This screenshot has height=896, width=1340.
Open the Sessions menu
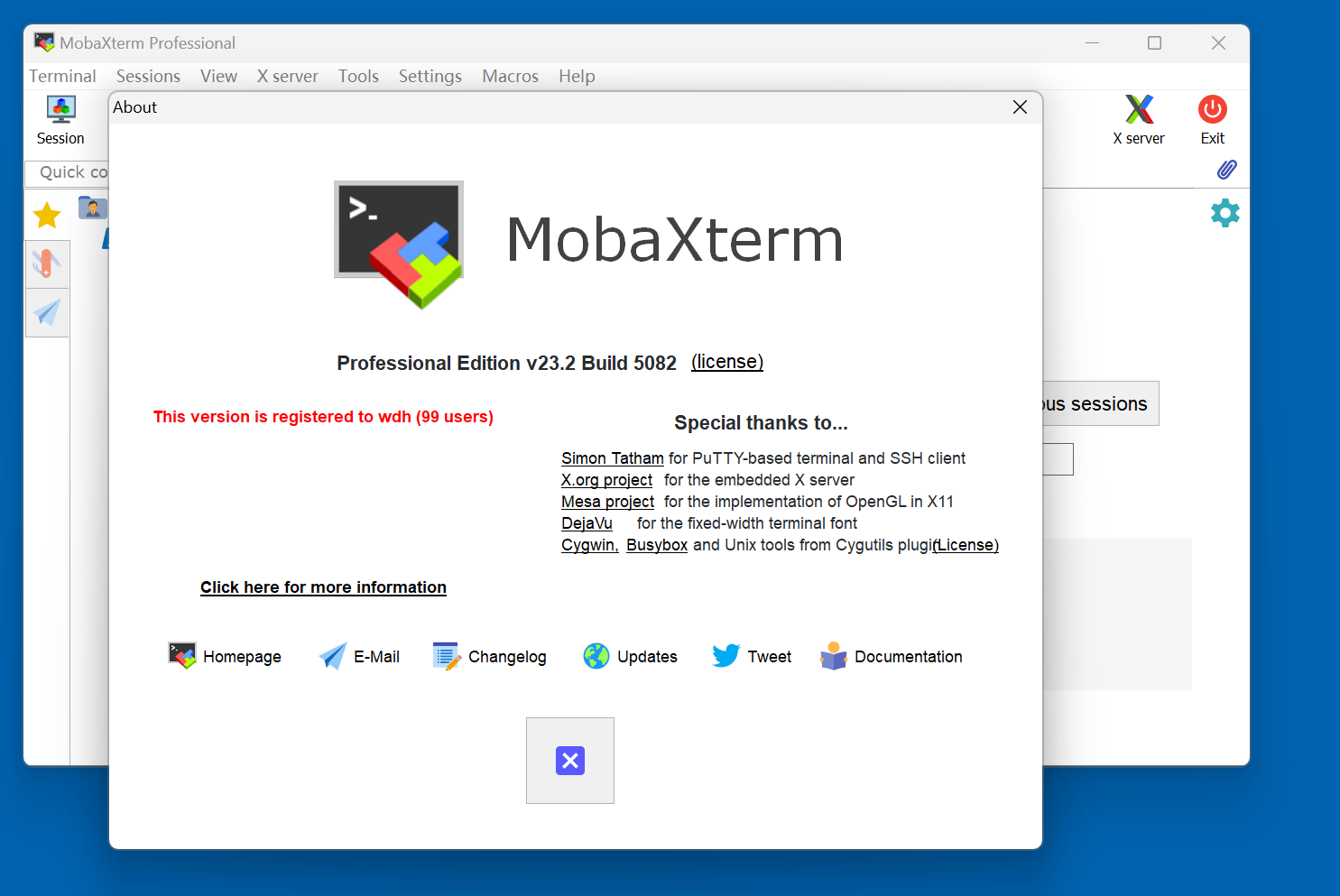148,77
